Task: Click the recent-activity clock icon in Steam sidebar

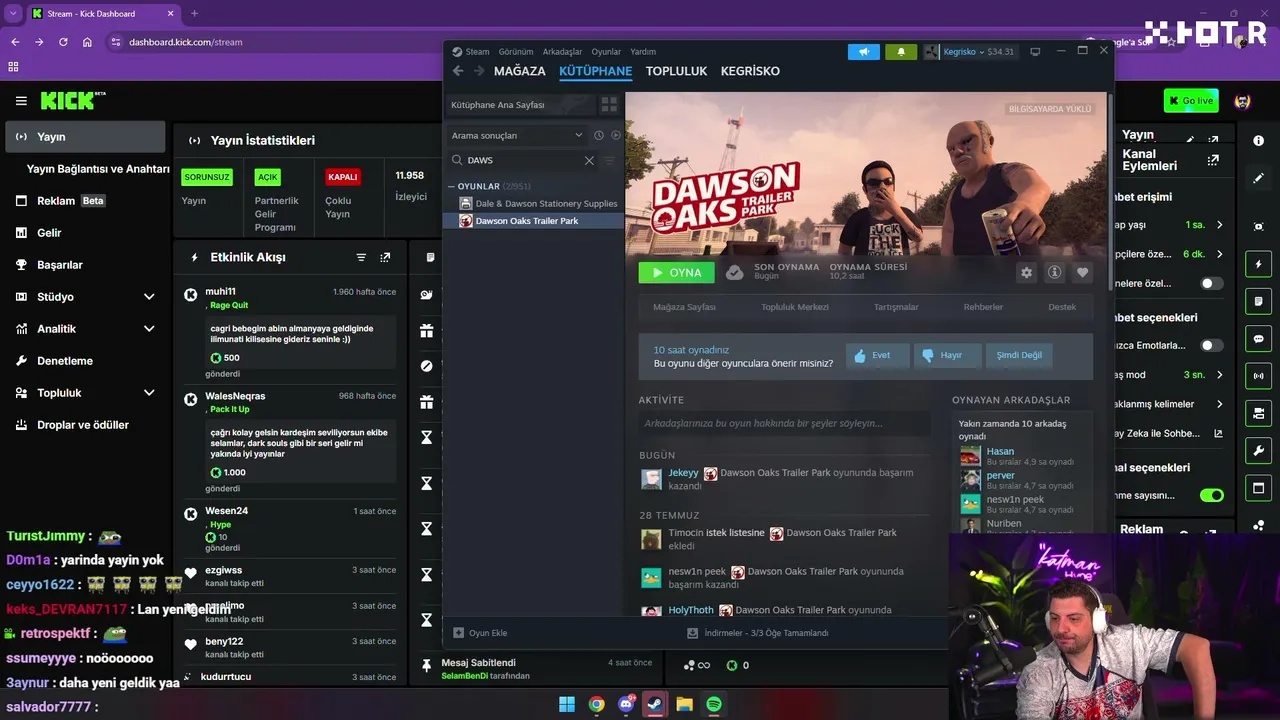Action: click(599, 135)
